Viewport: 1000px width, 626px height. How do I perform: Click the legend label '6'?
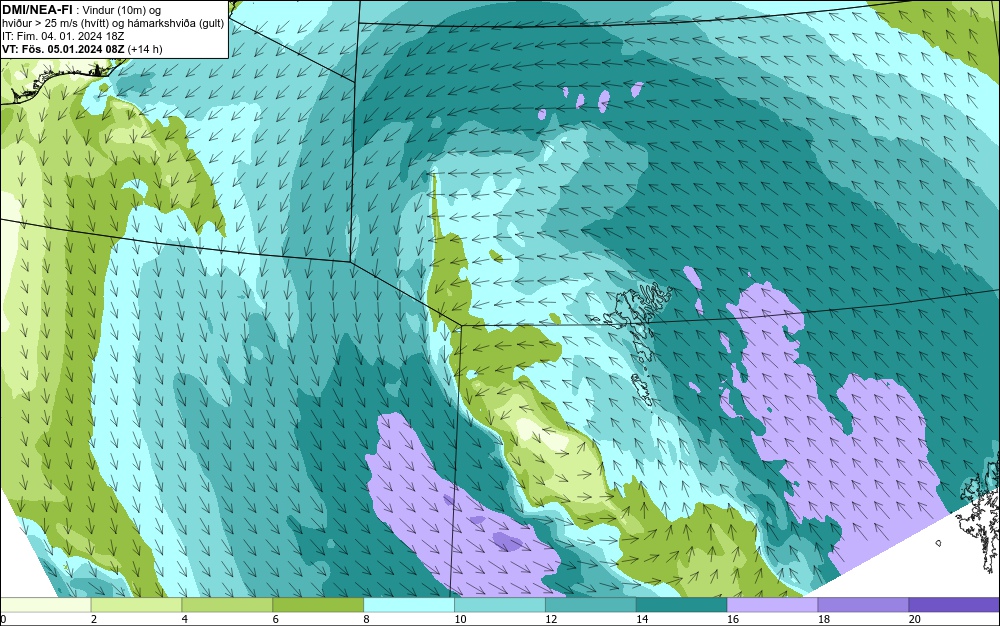click(x=276, y=619)
